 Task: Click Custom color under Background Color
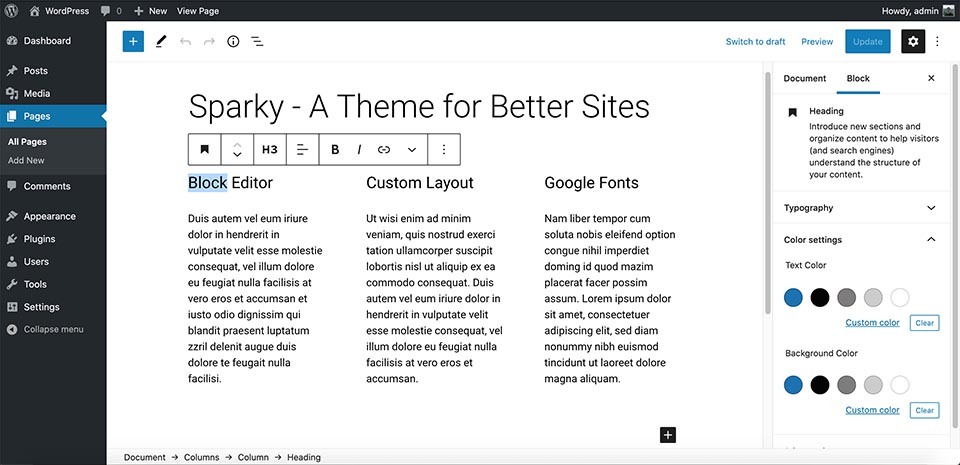(872, 410)
